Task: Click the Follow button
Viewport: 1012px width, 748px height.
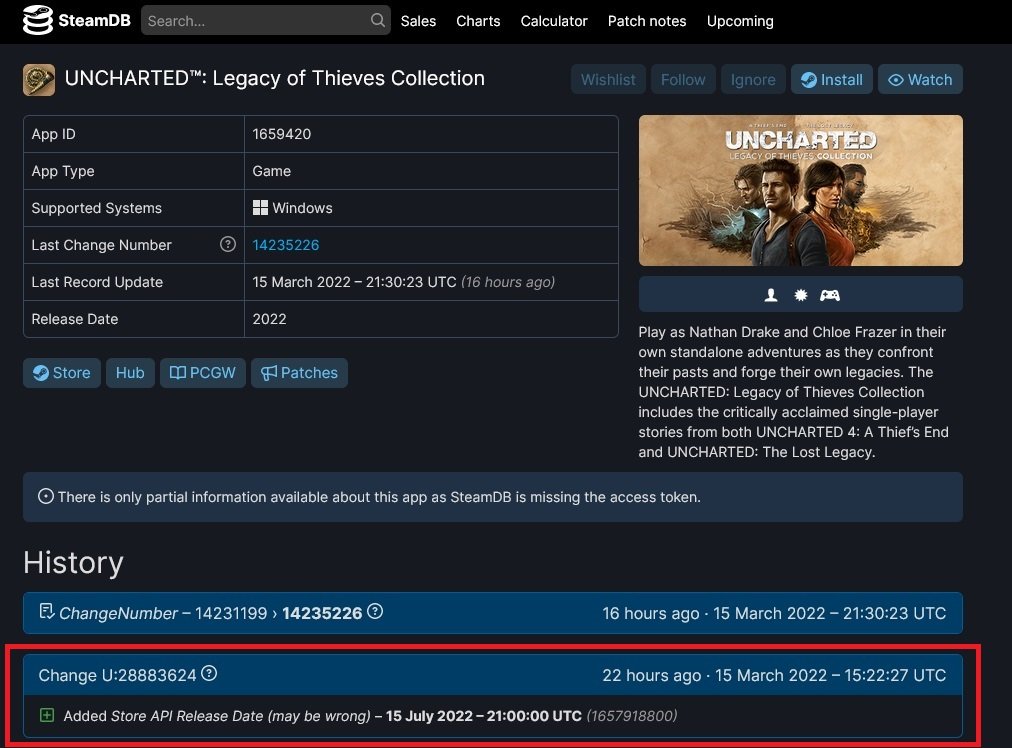Action: coord(683,79)
